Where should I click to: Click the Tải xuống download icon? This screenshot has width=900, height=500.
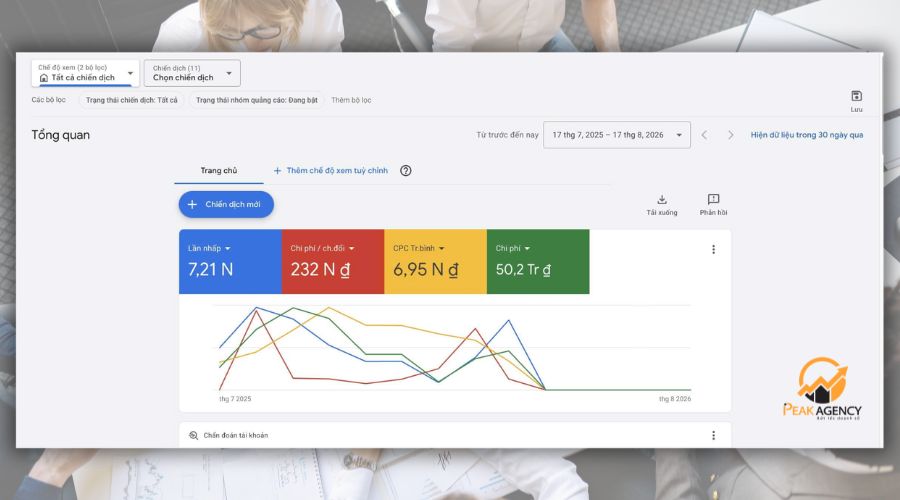pos(662,199)
